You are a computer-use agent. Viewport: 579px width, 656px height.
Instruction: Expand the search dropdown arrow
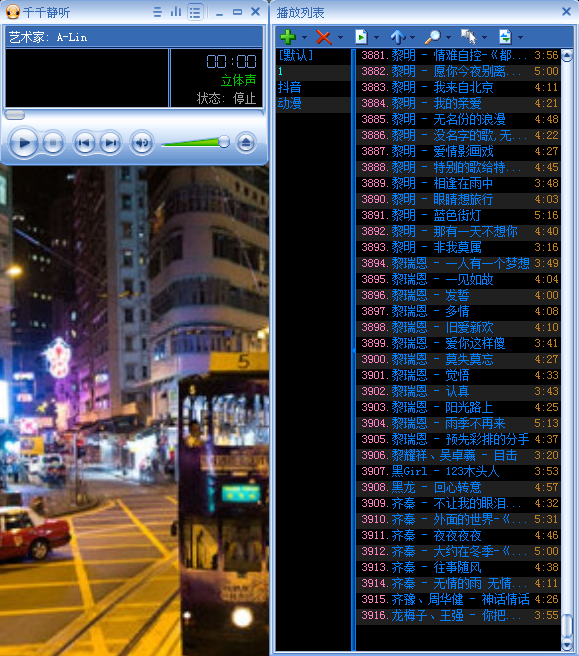(448, 37)
